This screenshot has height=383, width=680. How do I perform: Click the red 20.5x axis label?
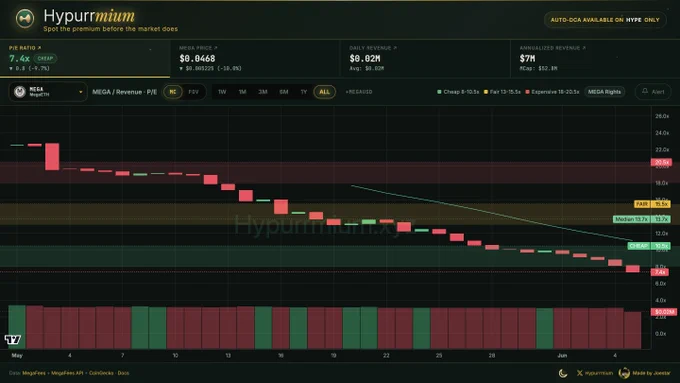click(661, 162)
